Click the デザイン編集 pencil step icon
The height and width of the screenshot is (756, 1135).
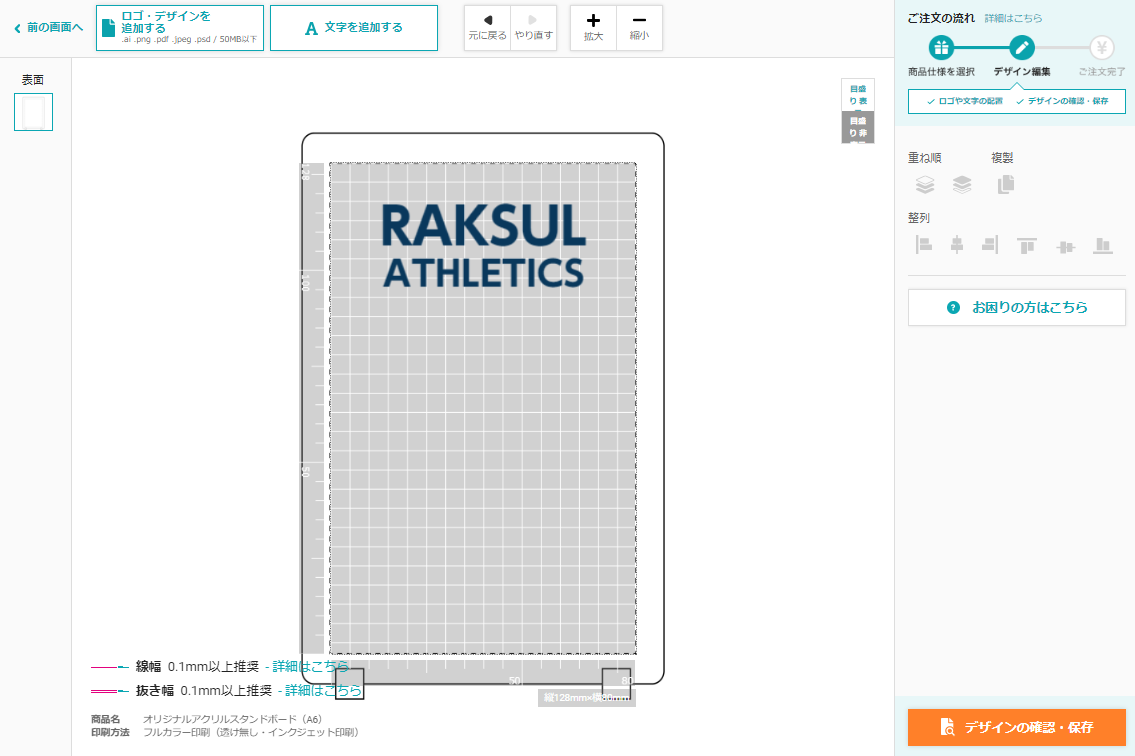coord(1022,48)
